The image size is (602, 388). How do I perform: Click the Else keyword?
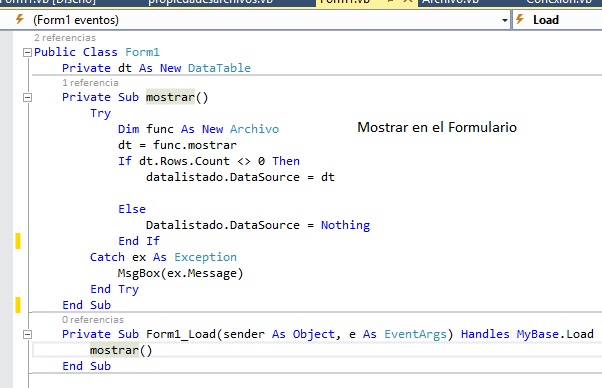point(132,209)
